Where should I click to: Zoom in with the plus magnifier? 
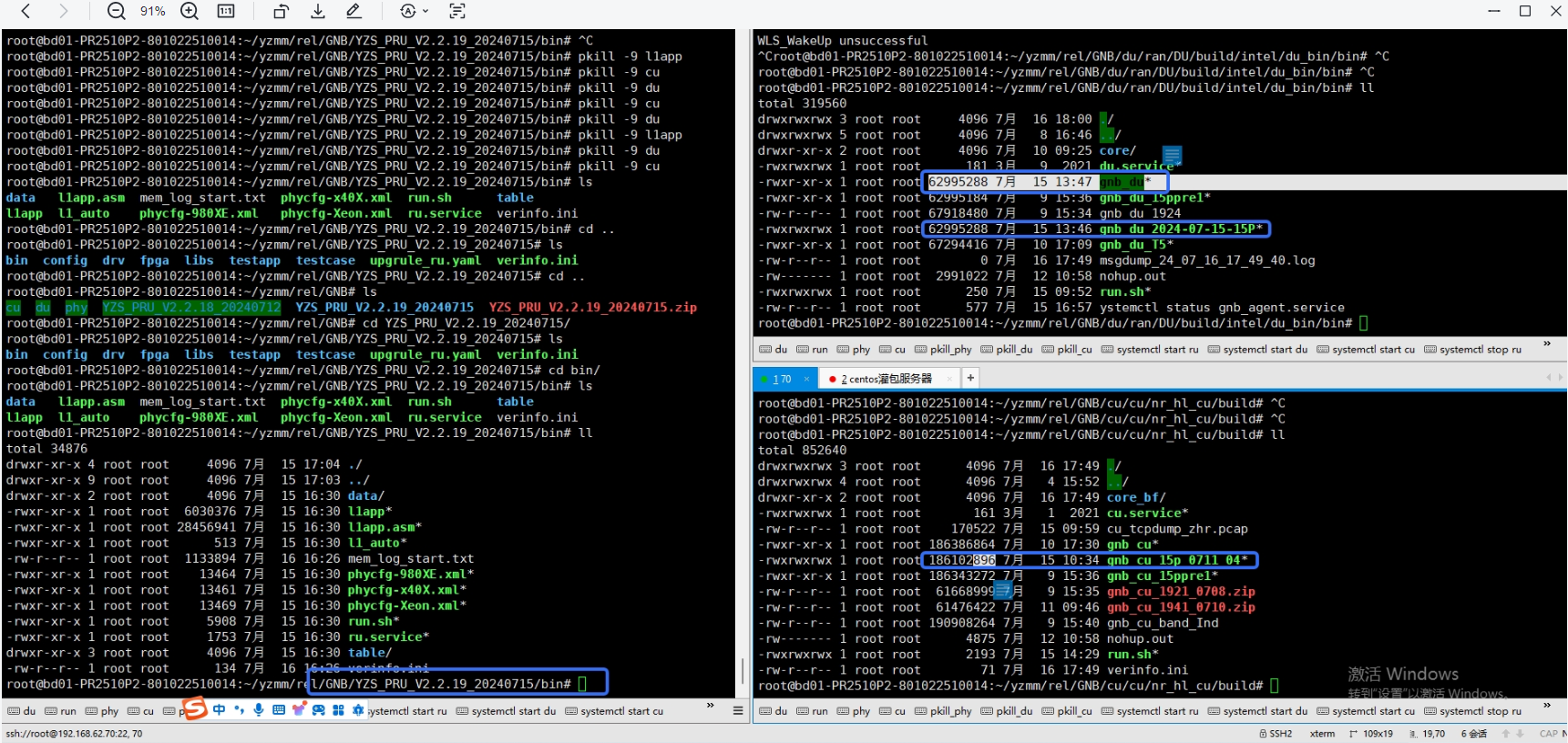pos(190,11)
